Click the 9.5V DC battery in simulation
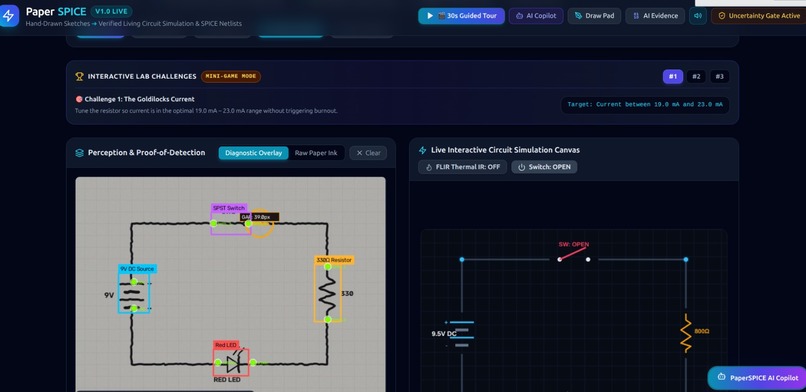 tap(461, 334)
